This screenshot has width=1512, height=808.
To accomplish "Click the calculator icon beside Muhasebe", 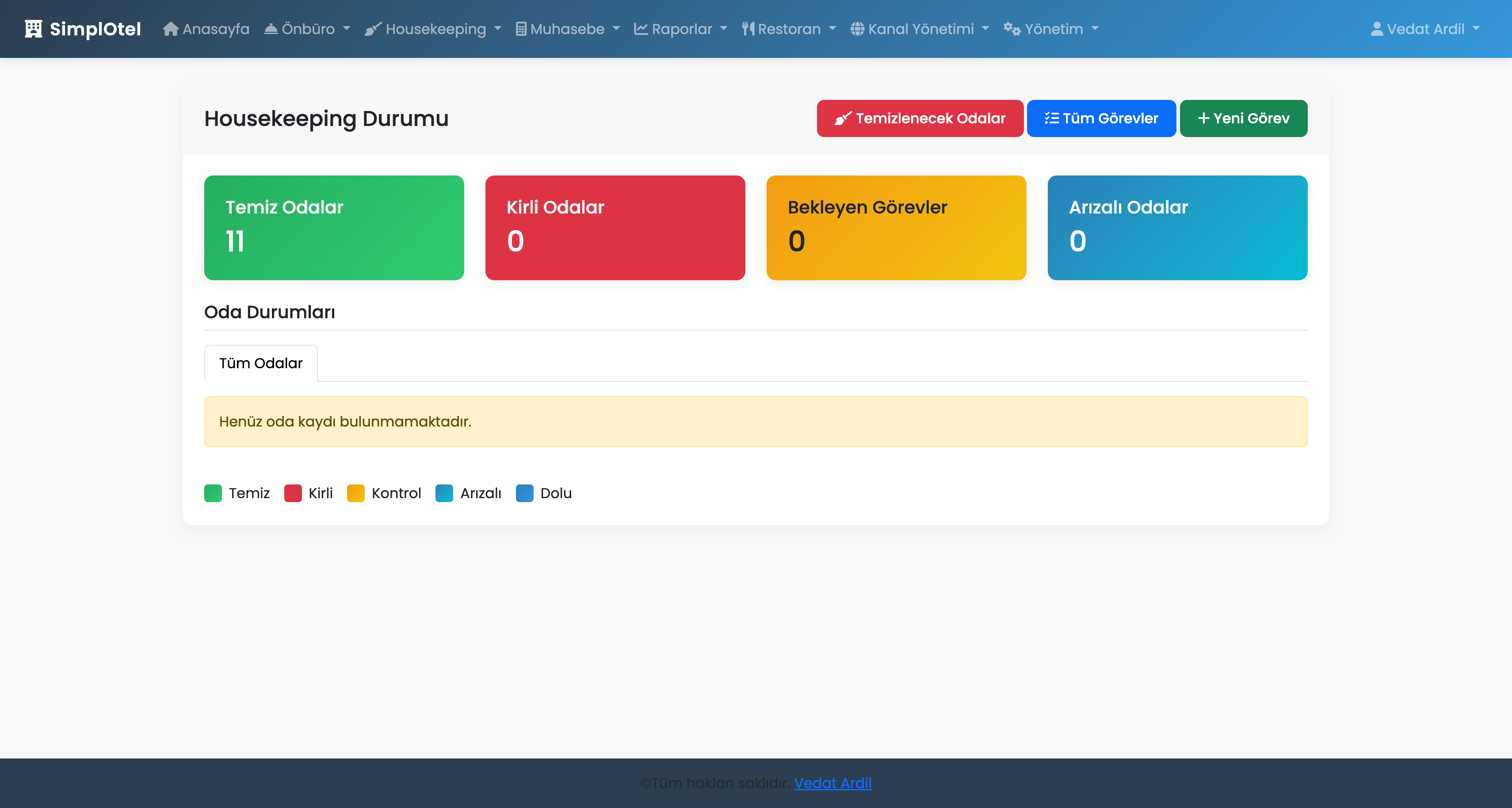I will coord(521,29).
